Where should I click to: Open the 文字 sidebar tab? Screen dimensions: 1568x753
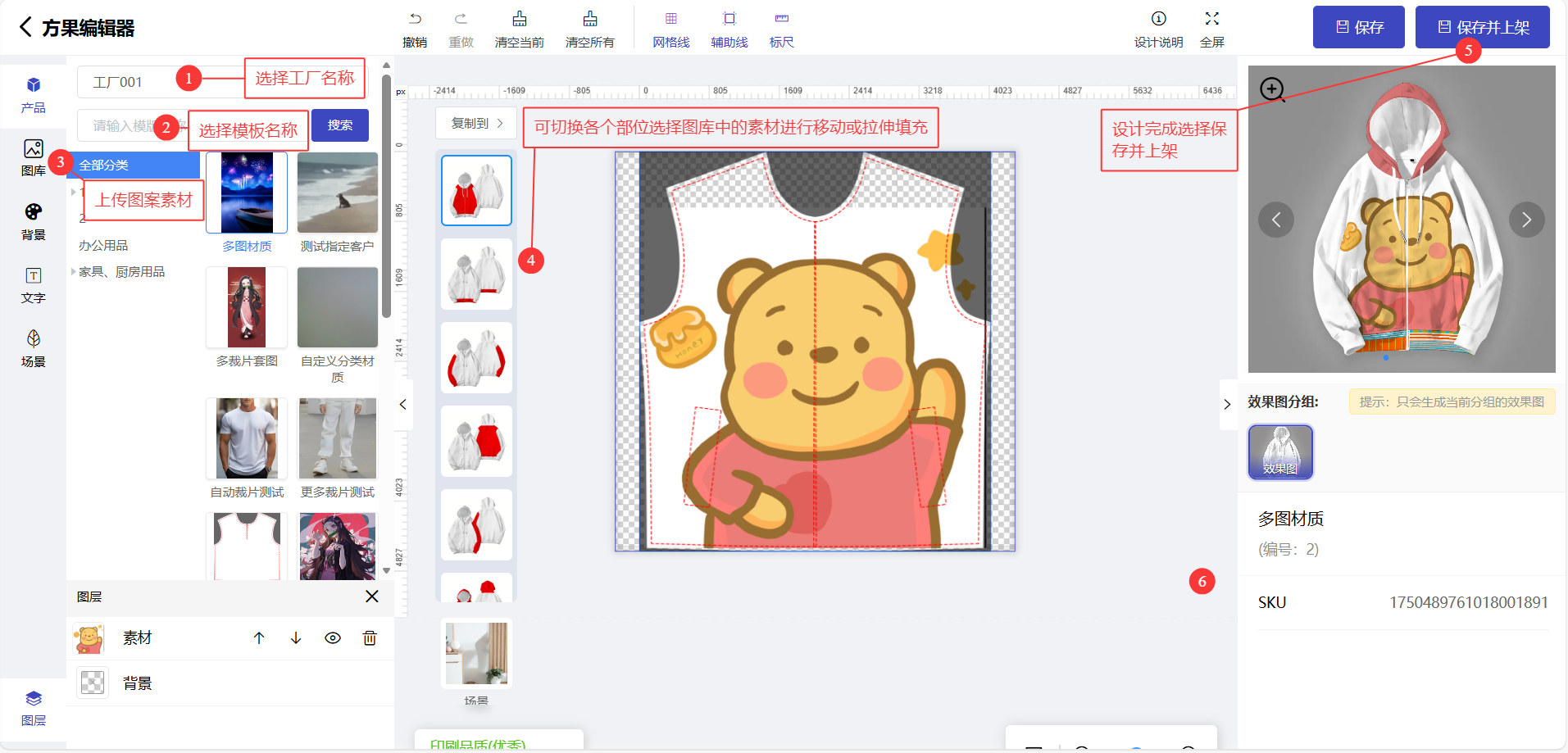(34, 285)
